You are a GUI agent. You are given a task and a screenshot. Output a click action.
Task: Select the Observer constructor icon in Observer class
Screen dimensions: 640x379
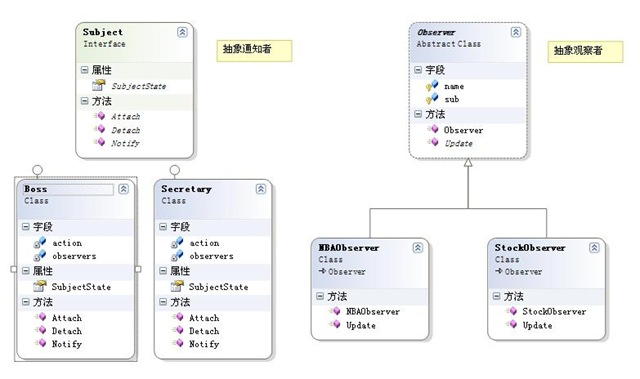pos(433,129)
